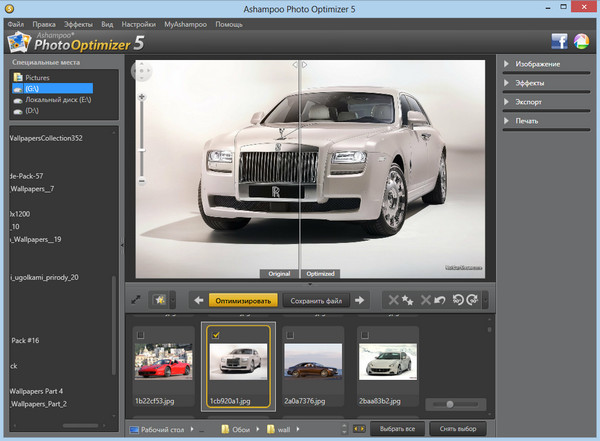Open the Wallpapers Part 4 folder
The image size is (600, 441).
pyautogui.click(x=36, y=391)
